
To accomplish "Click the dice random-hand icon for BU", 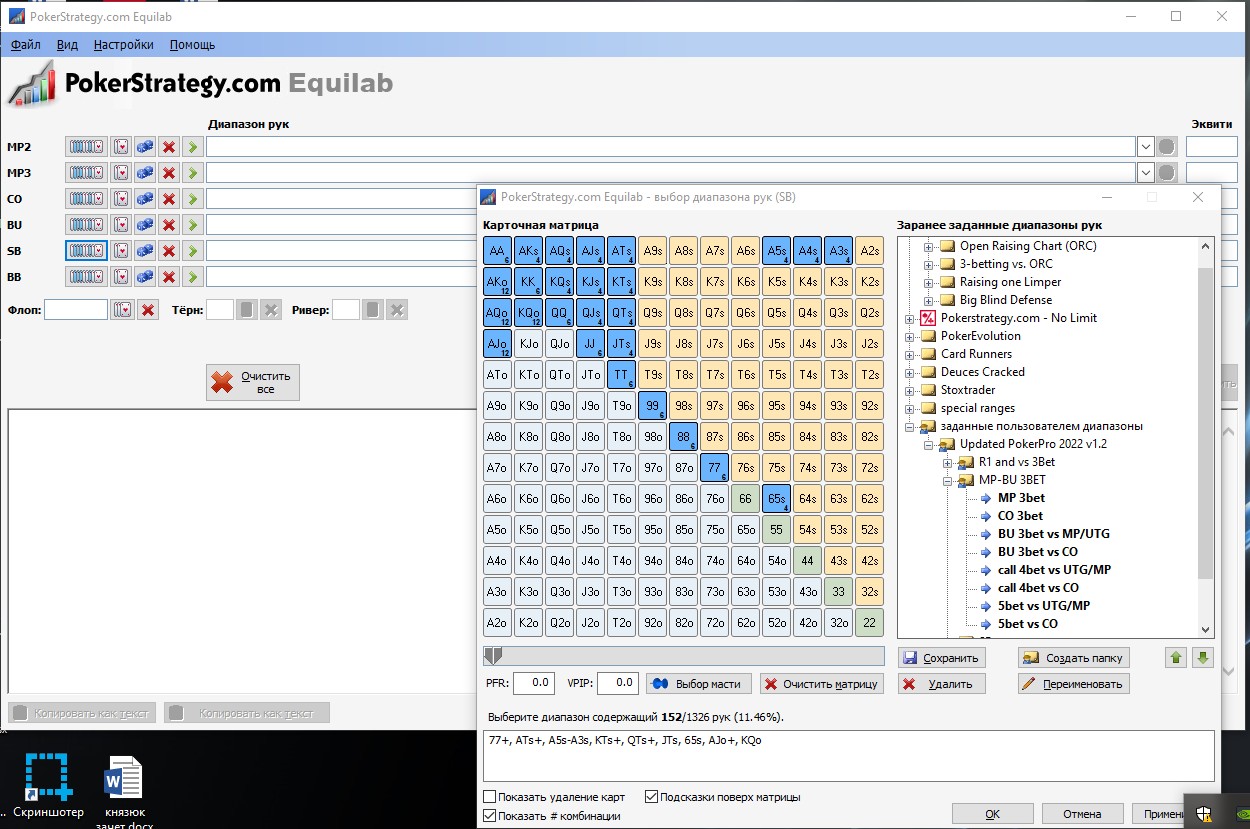I will click(145, 225).
